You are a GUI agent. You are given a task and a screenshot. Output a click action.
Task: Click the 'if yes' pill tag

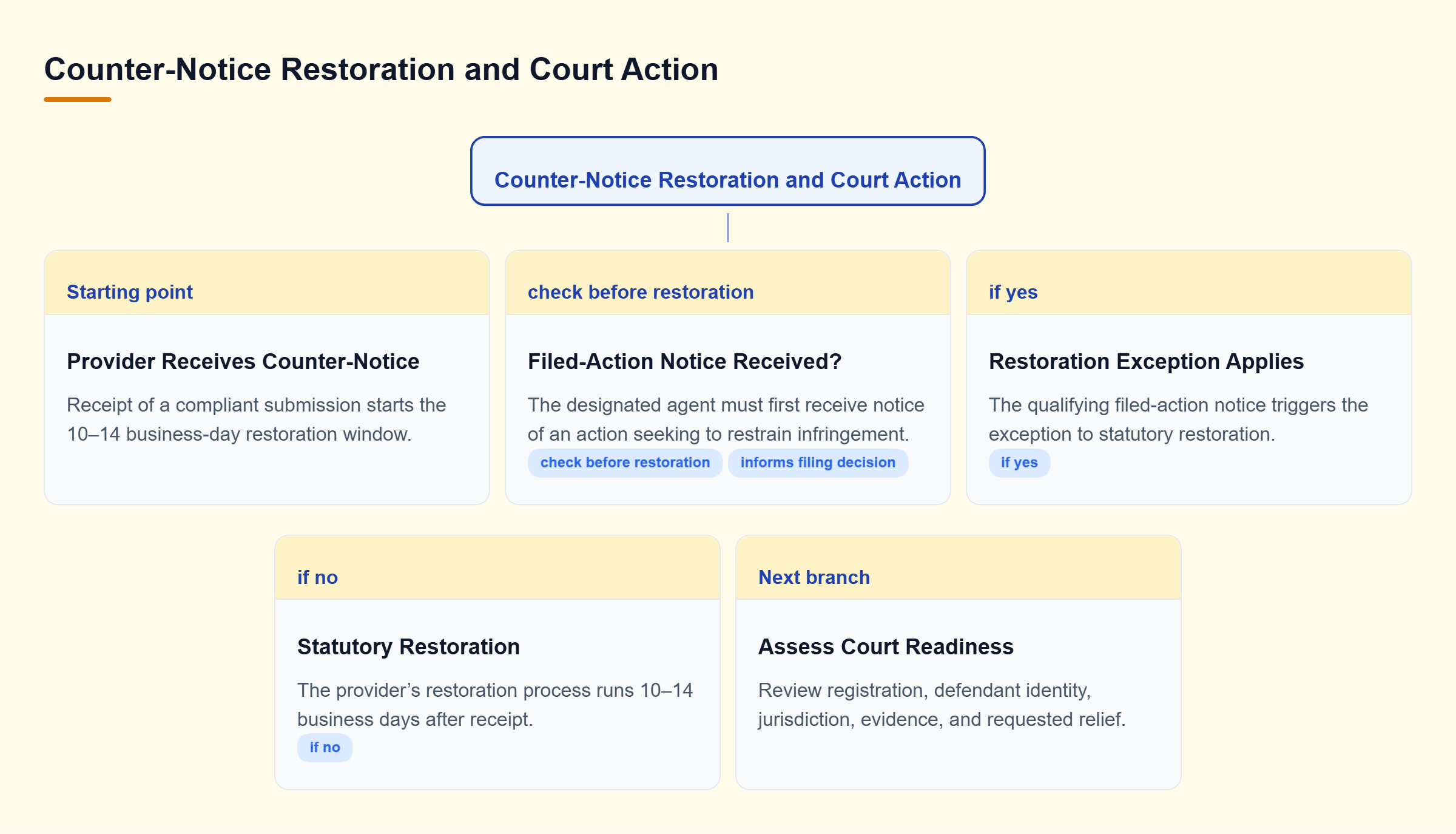1019,463
